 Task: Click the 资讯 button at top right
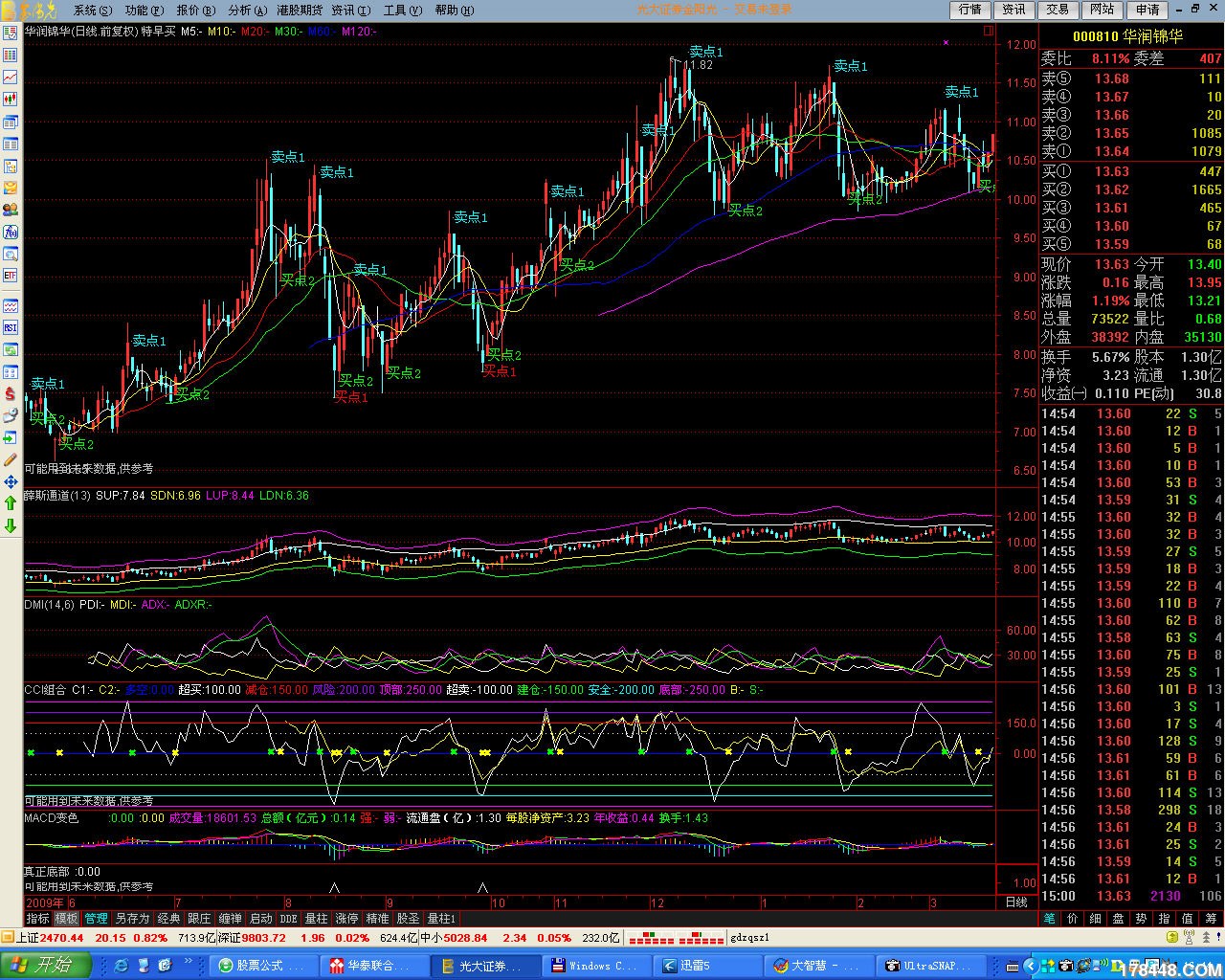pos(1013,10)
